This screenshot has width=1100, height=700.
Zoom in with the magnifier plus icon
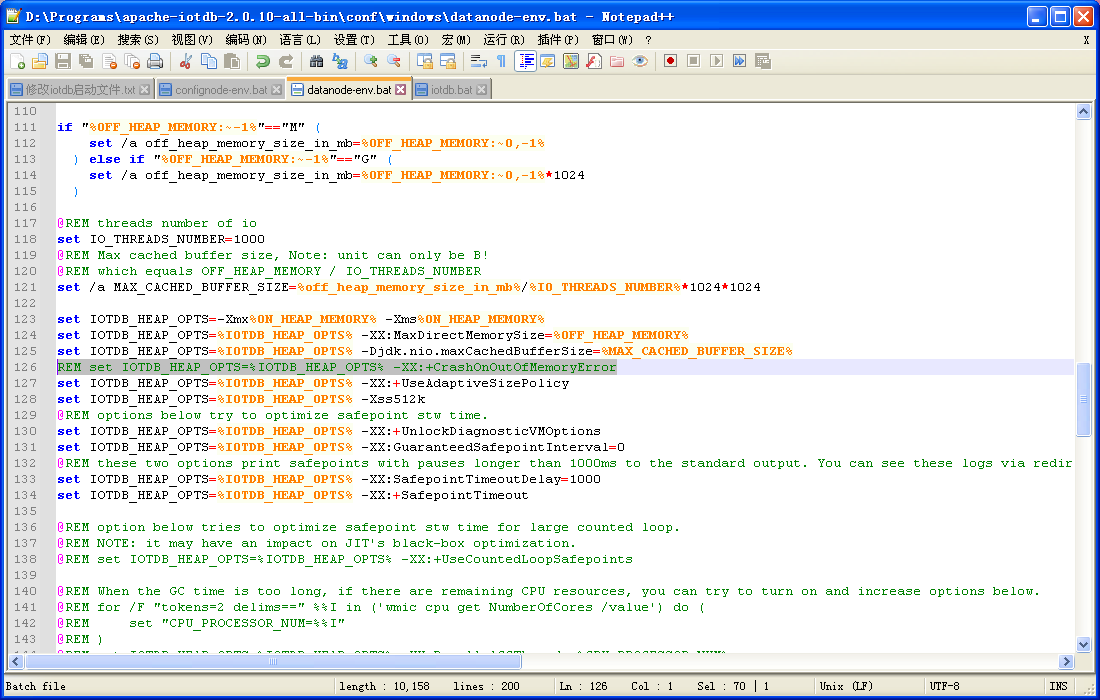370,62
